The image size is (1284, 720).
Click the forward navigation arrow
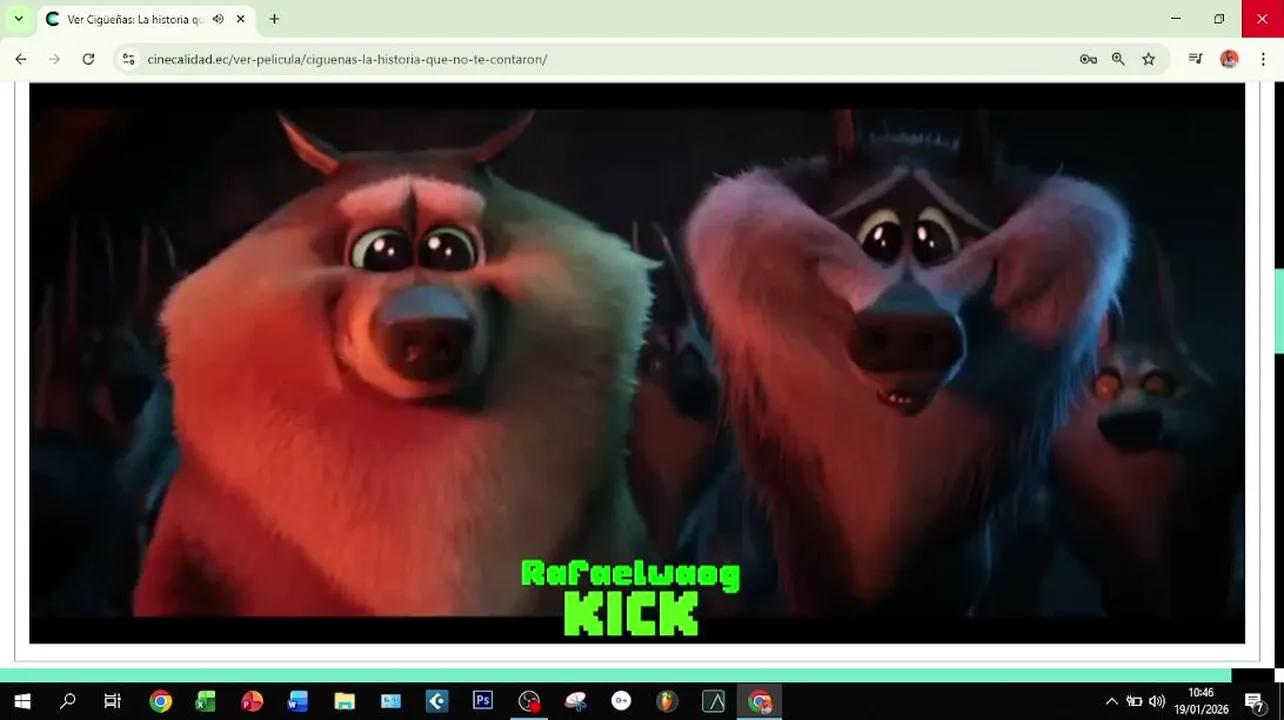tap(54, 59)
